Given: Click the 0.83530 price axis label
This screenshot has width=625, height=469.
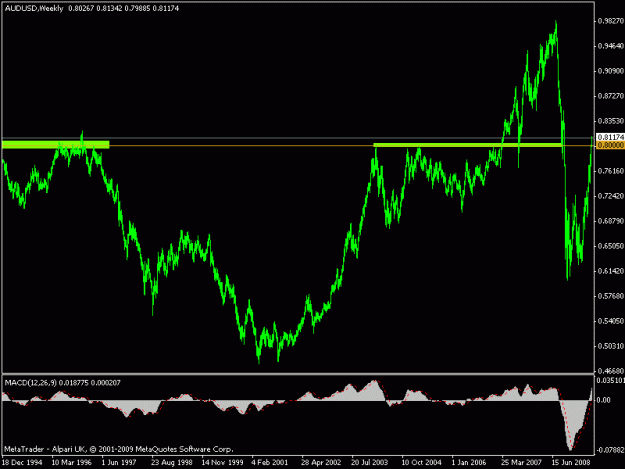Looking at the screenshot, I should [611, 121].
